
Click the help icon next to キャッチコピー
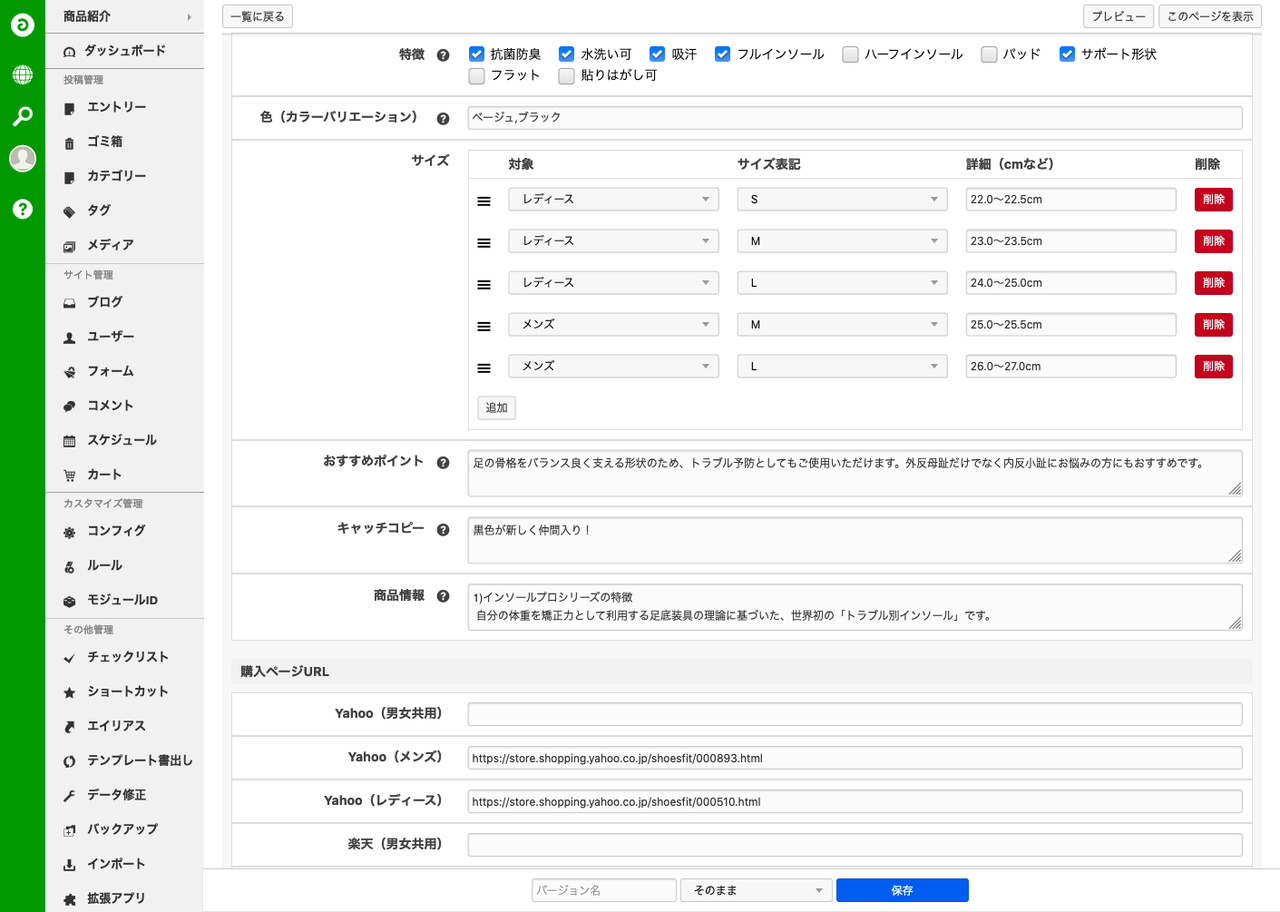443,528
